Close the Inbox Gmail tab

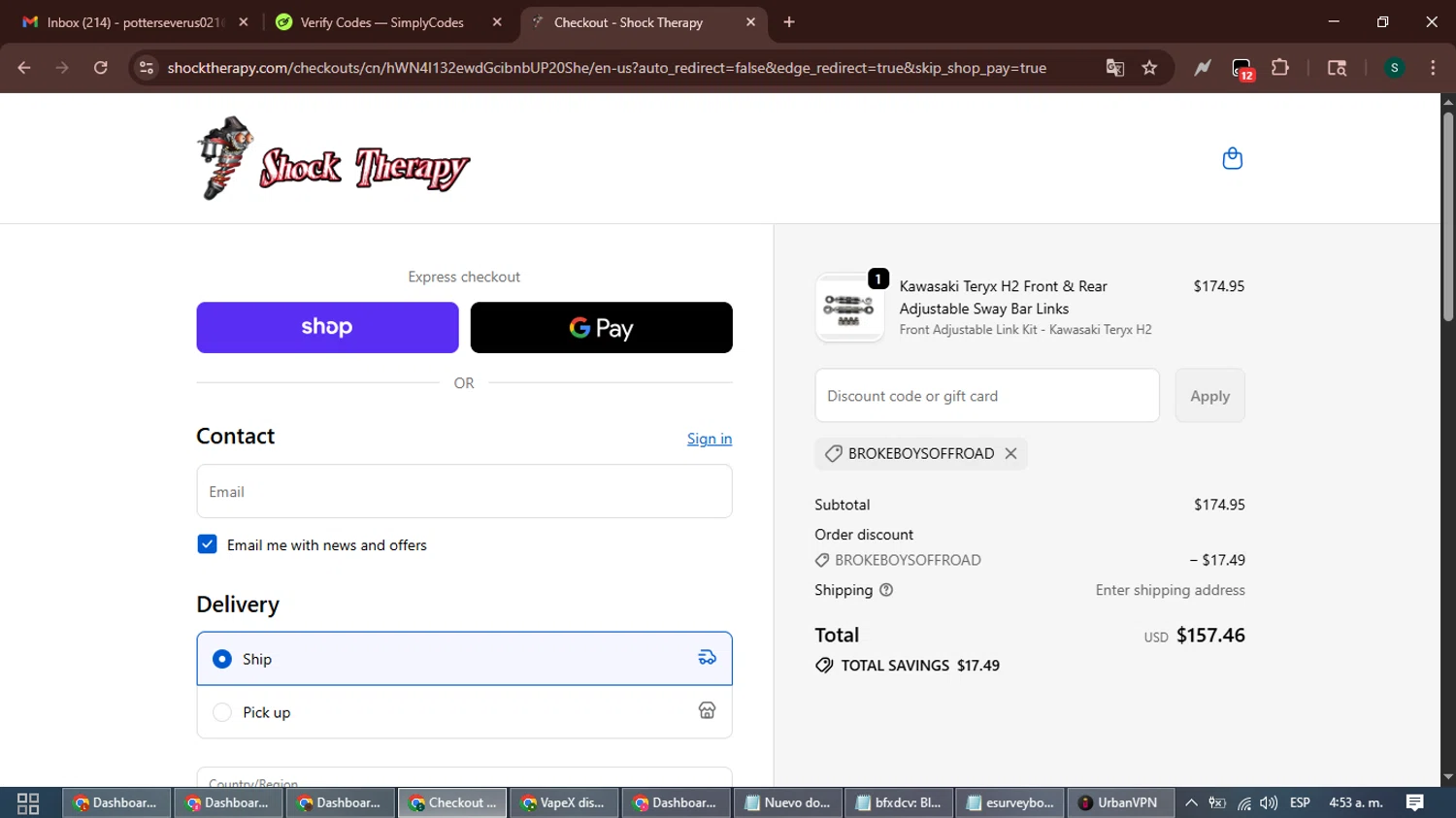coord(243,22)
